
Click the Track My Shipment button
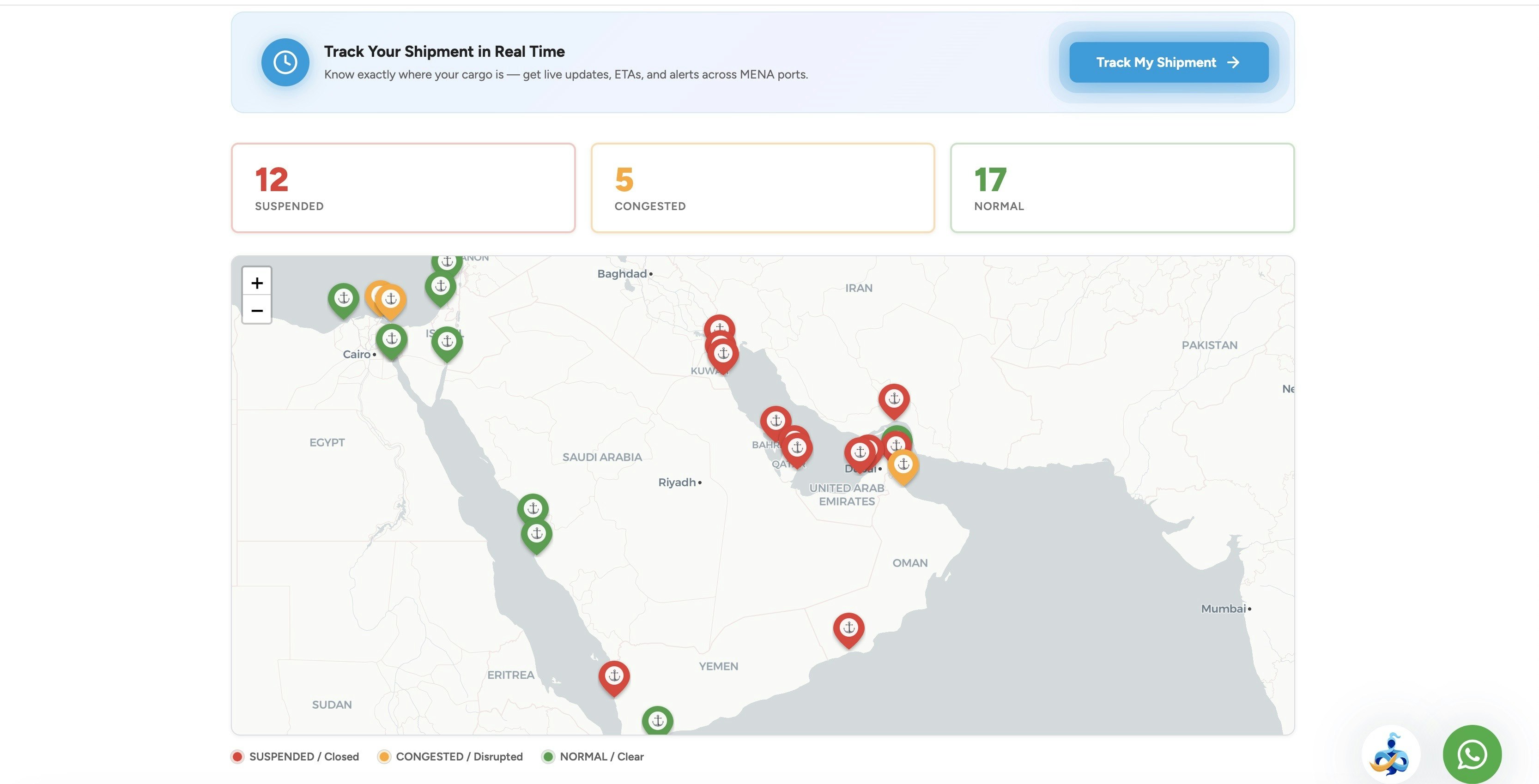[1168, 62]
